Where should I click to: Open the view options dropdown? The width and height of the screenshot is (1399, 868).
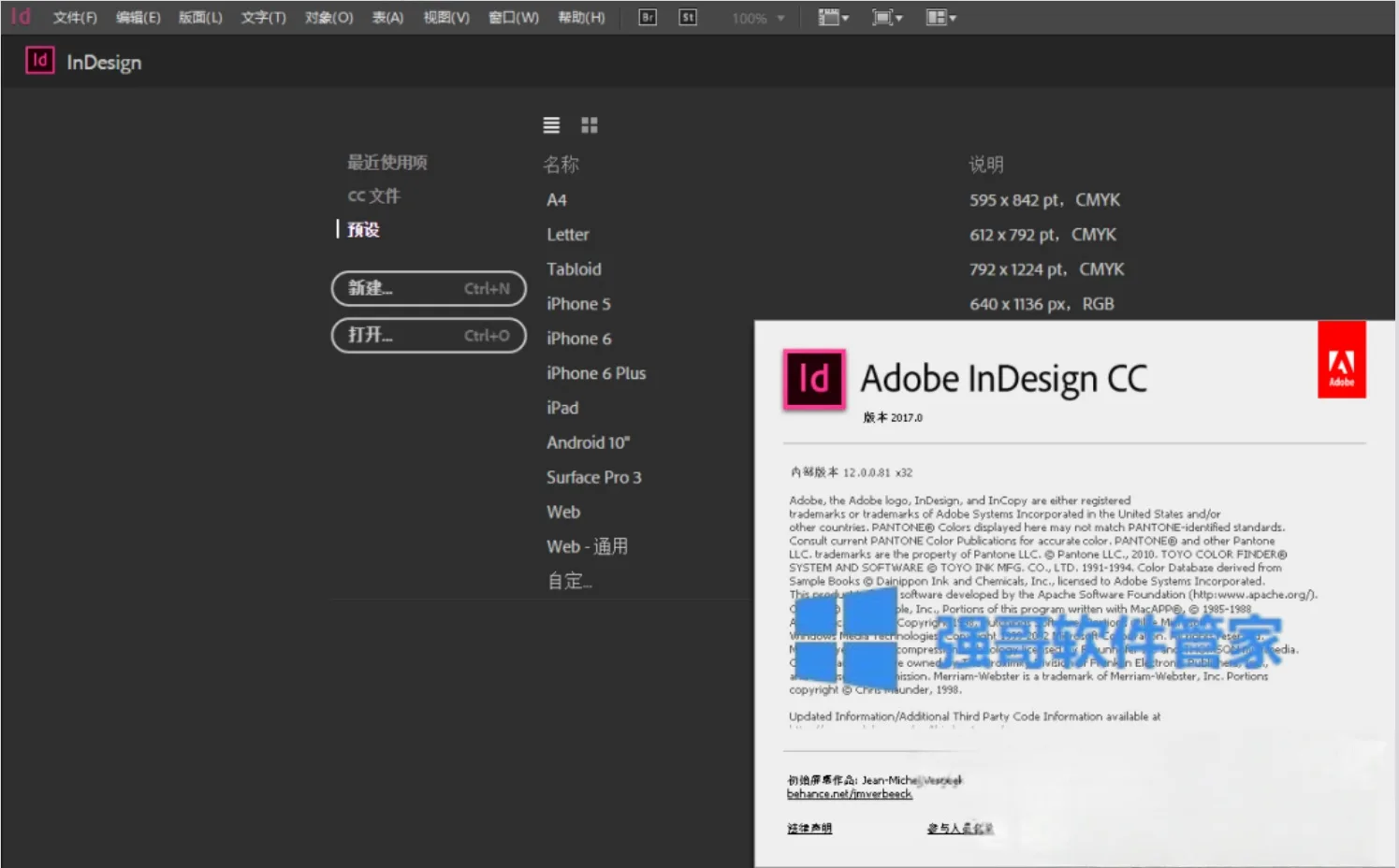(x=834, y=17)
